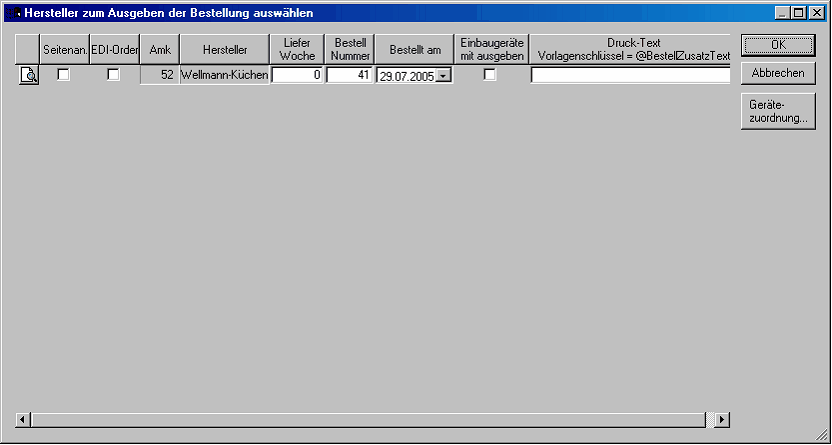Check the Einbaugeräte mit ausgeben box
This screenshot has height=445, width=832.
pyautogui.click(x=490, y=75)
